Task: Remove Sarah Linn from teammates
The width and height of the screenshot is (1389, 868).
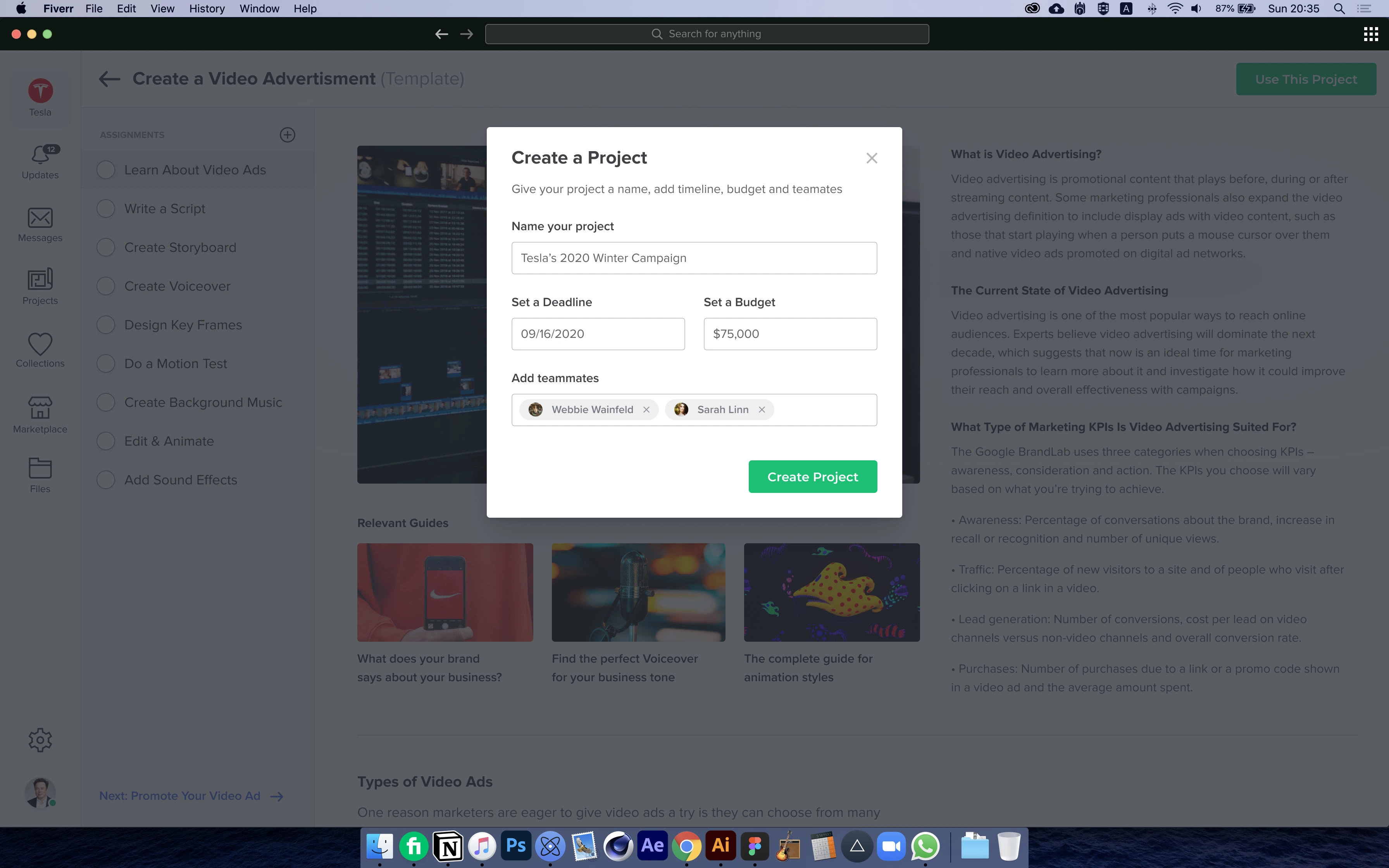Action: 762,409
